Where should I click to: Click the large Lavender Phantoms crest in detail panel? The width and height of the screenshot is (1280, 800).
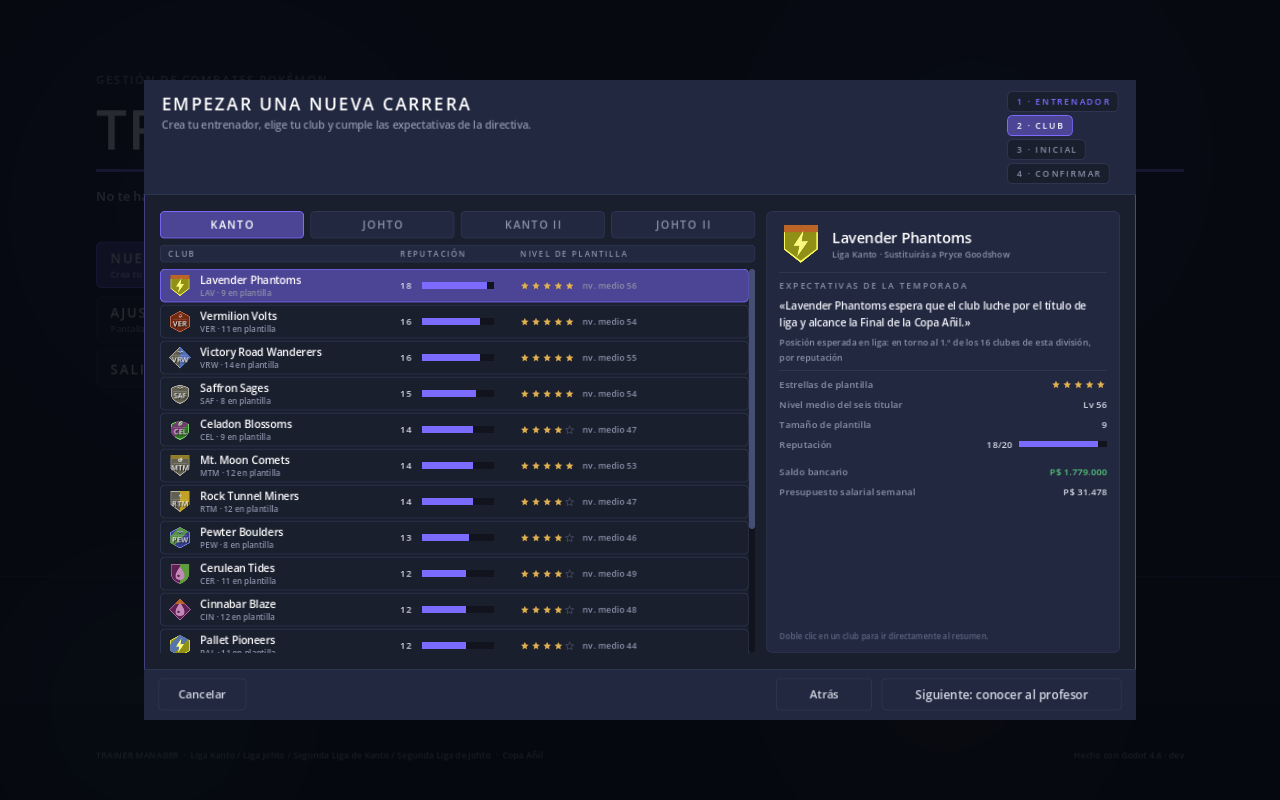coord(800,244)
